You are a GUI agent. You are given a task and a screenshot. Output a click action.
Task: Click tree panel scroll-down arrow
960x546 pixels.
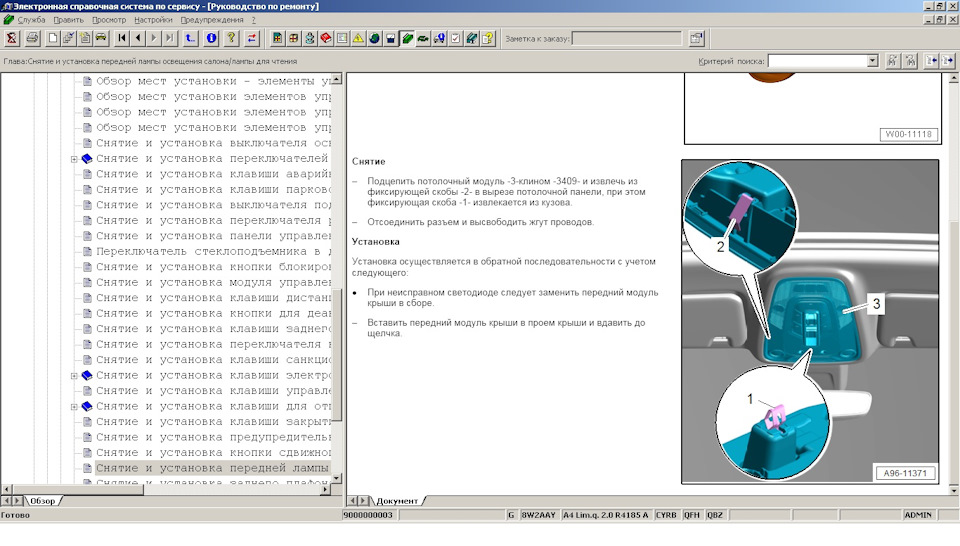pos(337,477)
